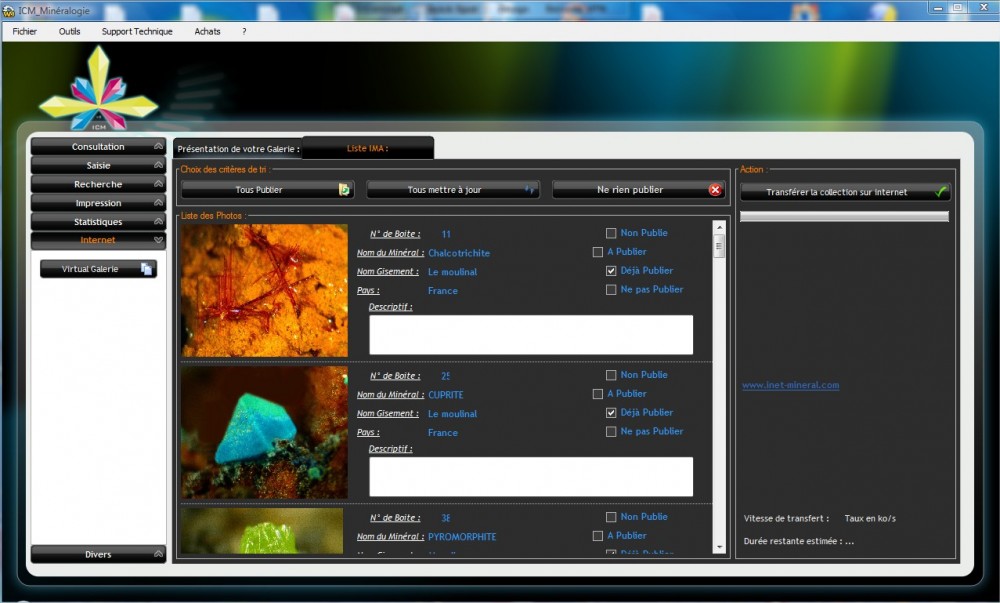This screenshot has height=603, width=1000.
Task: Click Transférer la collection sur internet
Action: 845,192
